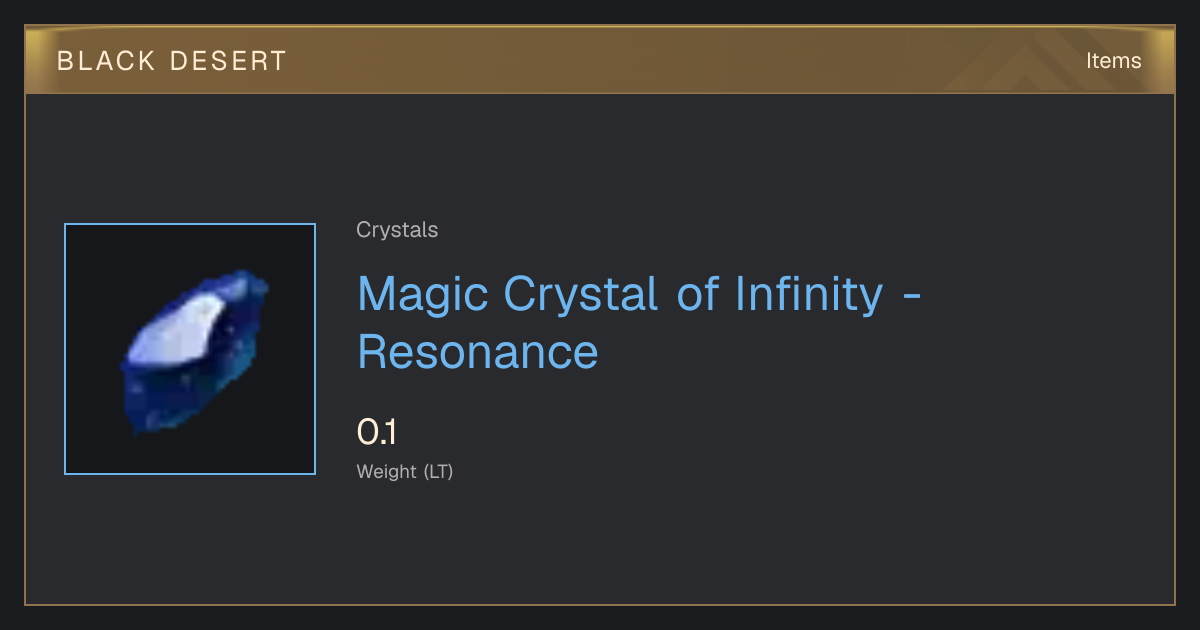Click the gold header banner background
This screenshot has width=1200, height=630.
pos(600,61)
